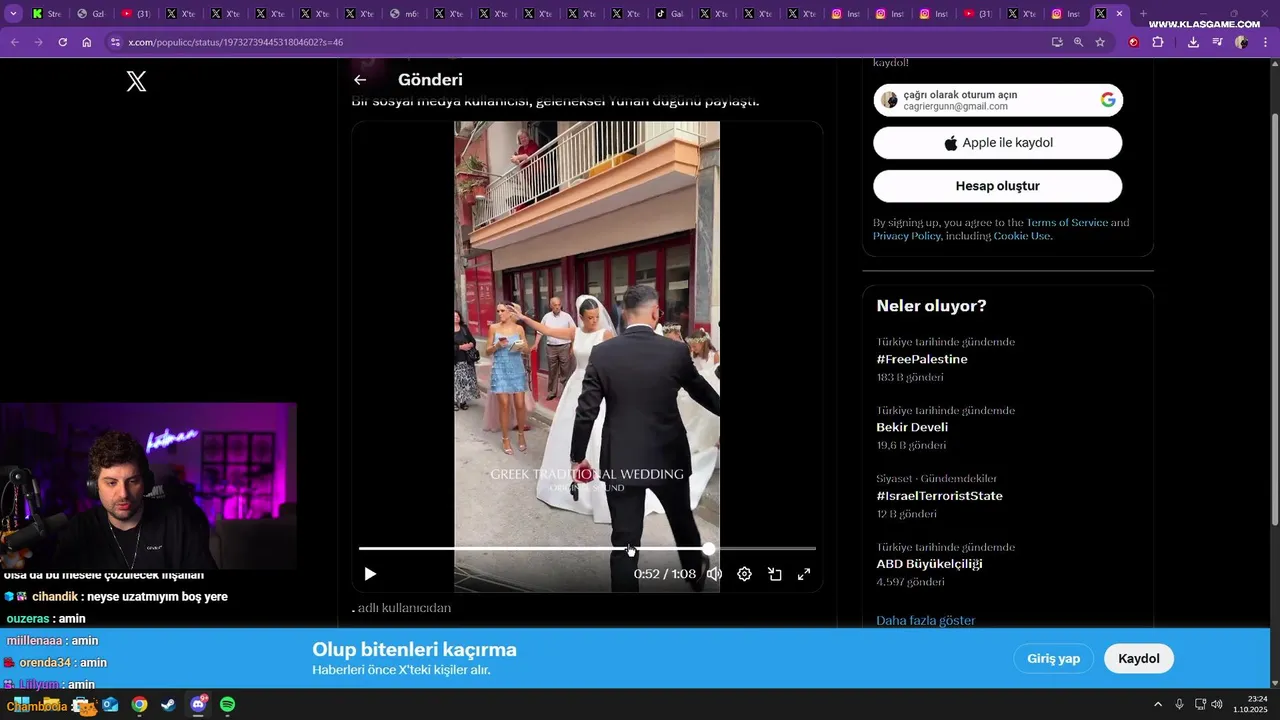1280x720 pixels.
Task: Click Daha fazla göster
Action: (925, 620)
